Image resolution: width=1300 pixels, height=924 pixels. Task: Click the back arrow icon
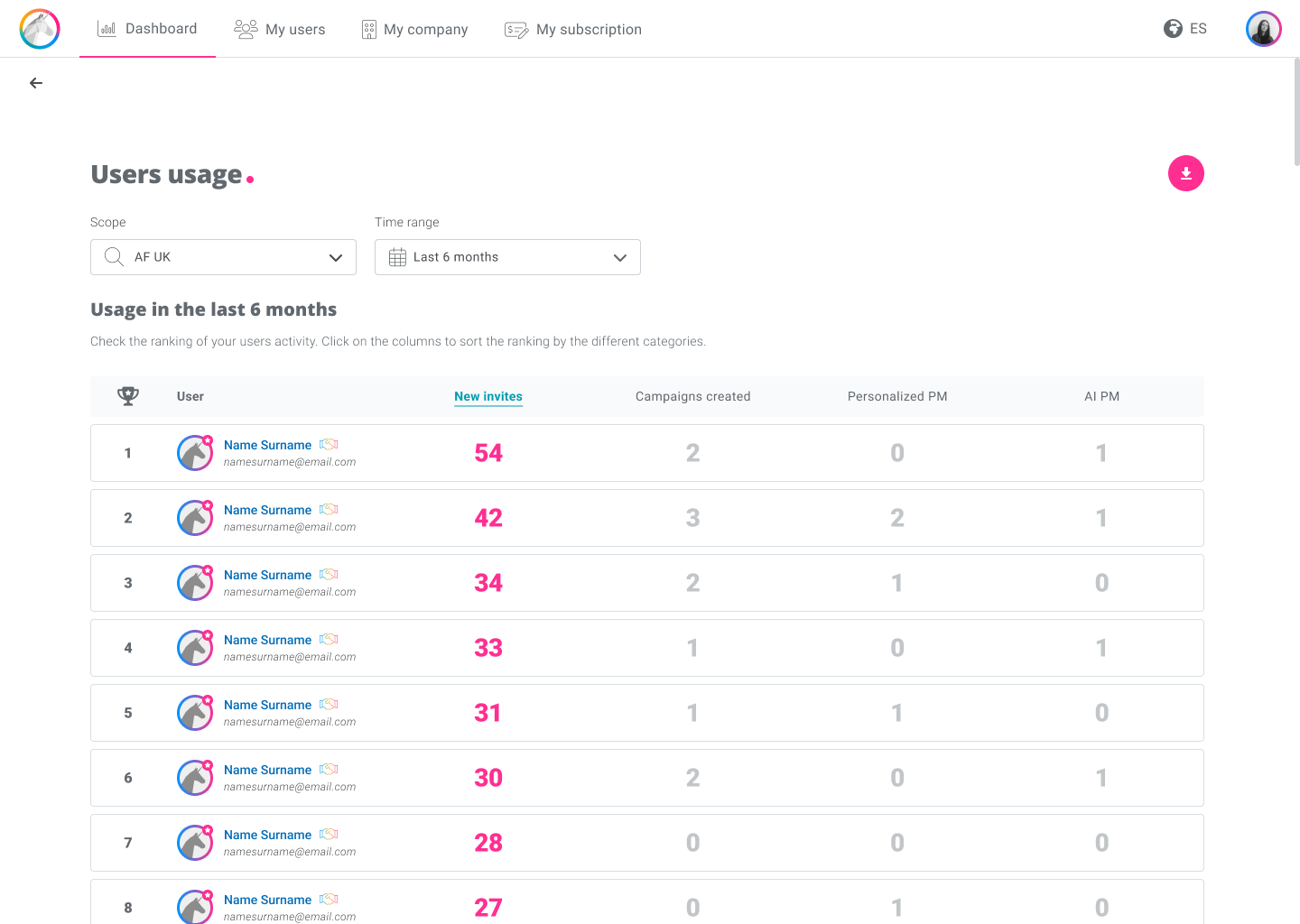pos(36,83)
